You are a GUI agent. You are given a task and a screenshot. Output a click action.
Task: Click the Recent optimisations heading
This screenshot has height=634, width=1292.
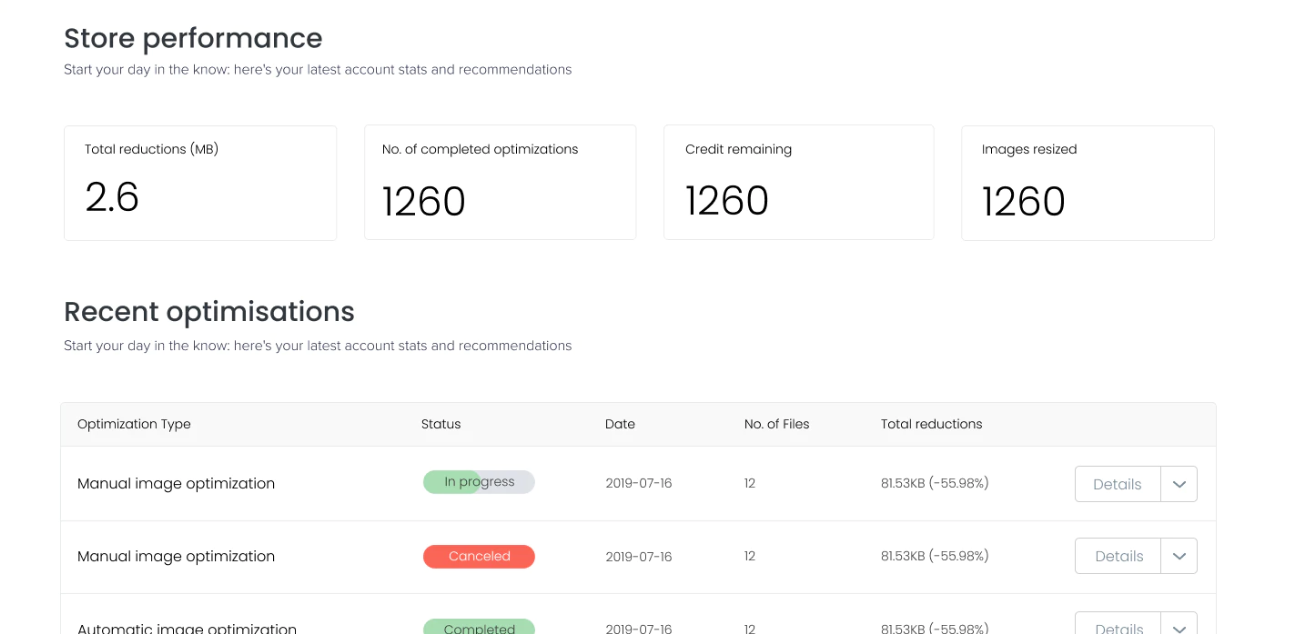click(209, 312)
